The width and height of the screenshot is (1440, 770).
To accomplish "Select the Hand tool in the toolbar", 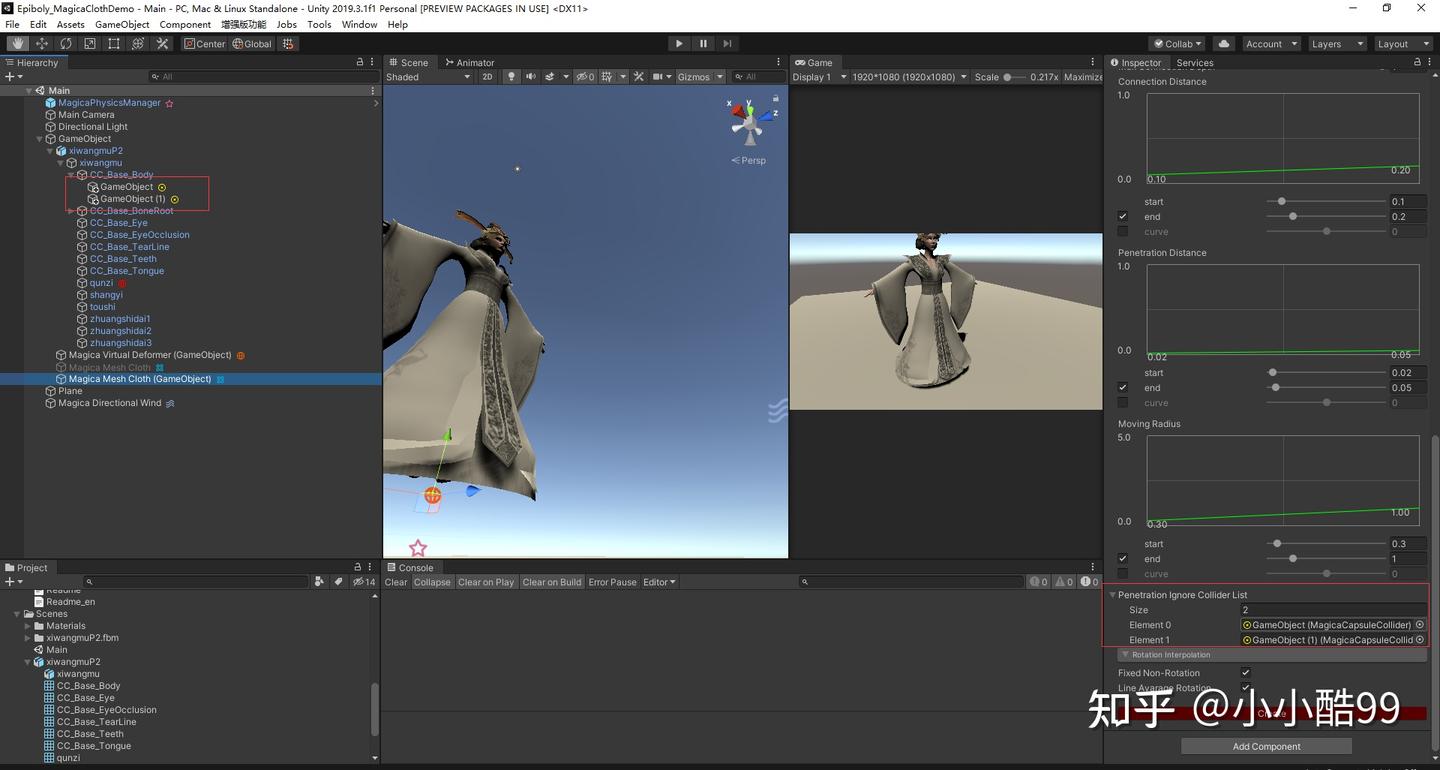I will pyautogui.click(x=17, y=43).
